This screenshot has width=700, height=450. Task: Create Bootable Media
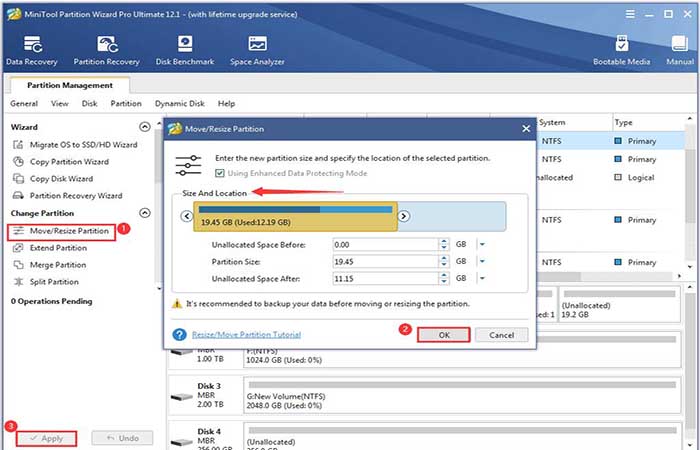pyautogui.click(x=621, y=50)
